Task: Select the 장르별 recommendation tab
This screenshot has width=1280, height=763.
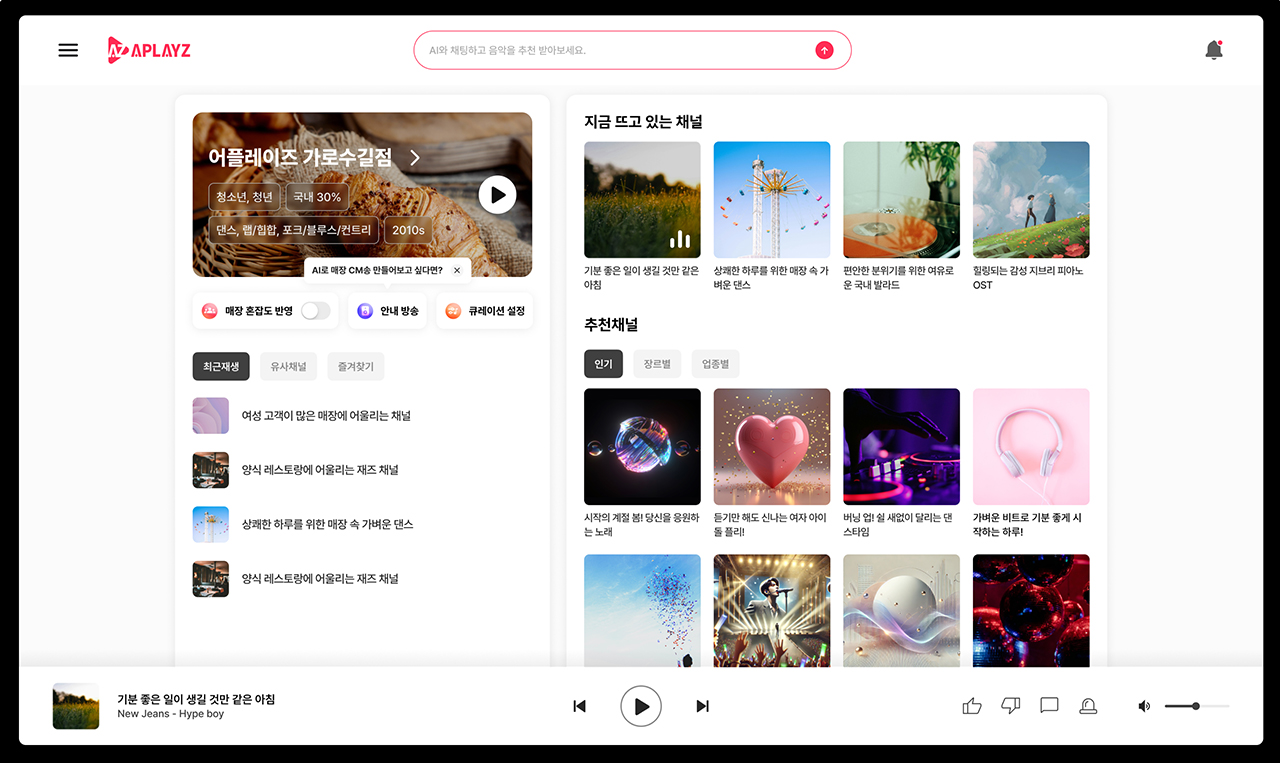Action: 656,364
